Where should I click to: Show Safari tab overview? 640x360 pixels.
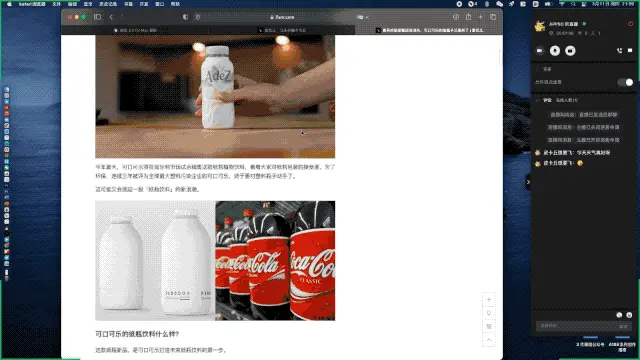493,17
